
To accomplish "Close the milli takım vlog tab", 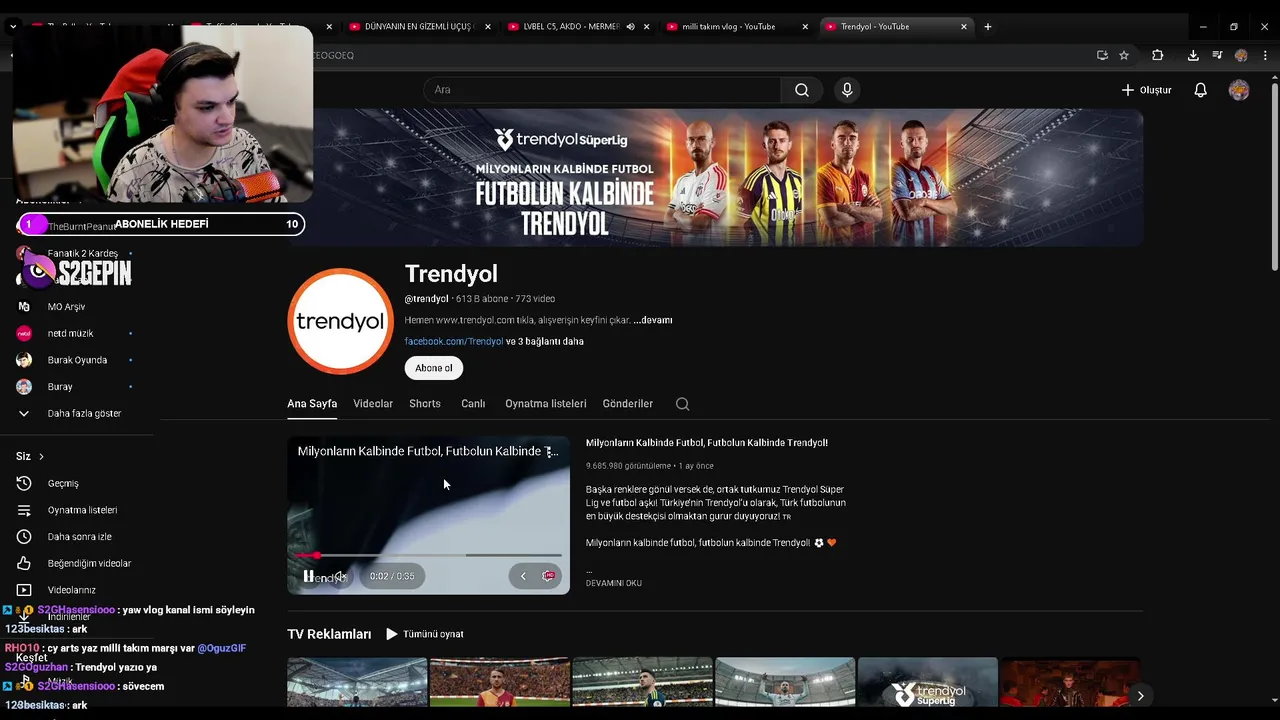I will [805, 27].
